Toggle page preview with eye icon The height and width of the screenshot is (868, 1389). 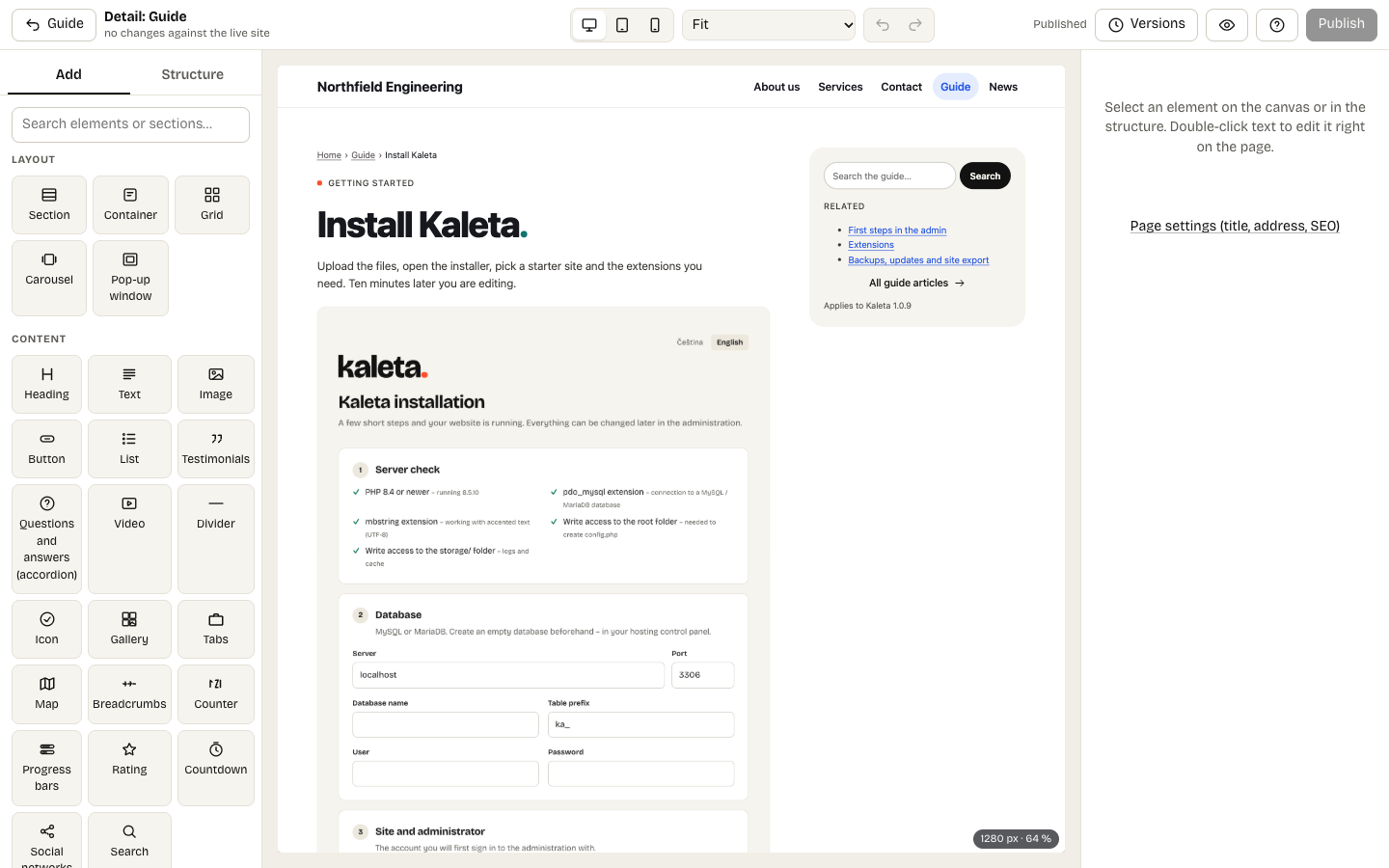[1227, 25]
